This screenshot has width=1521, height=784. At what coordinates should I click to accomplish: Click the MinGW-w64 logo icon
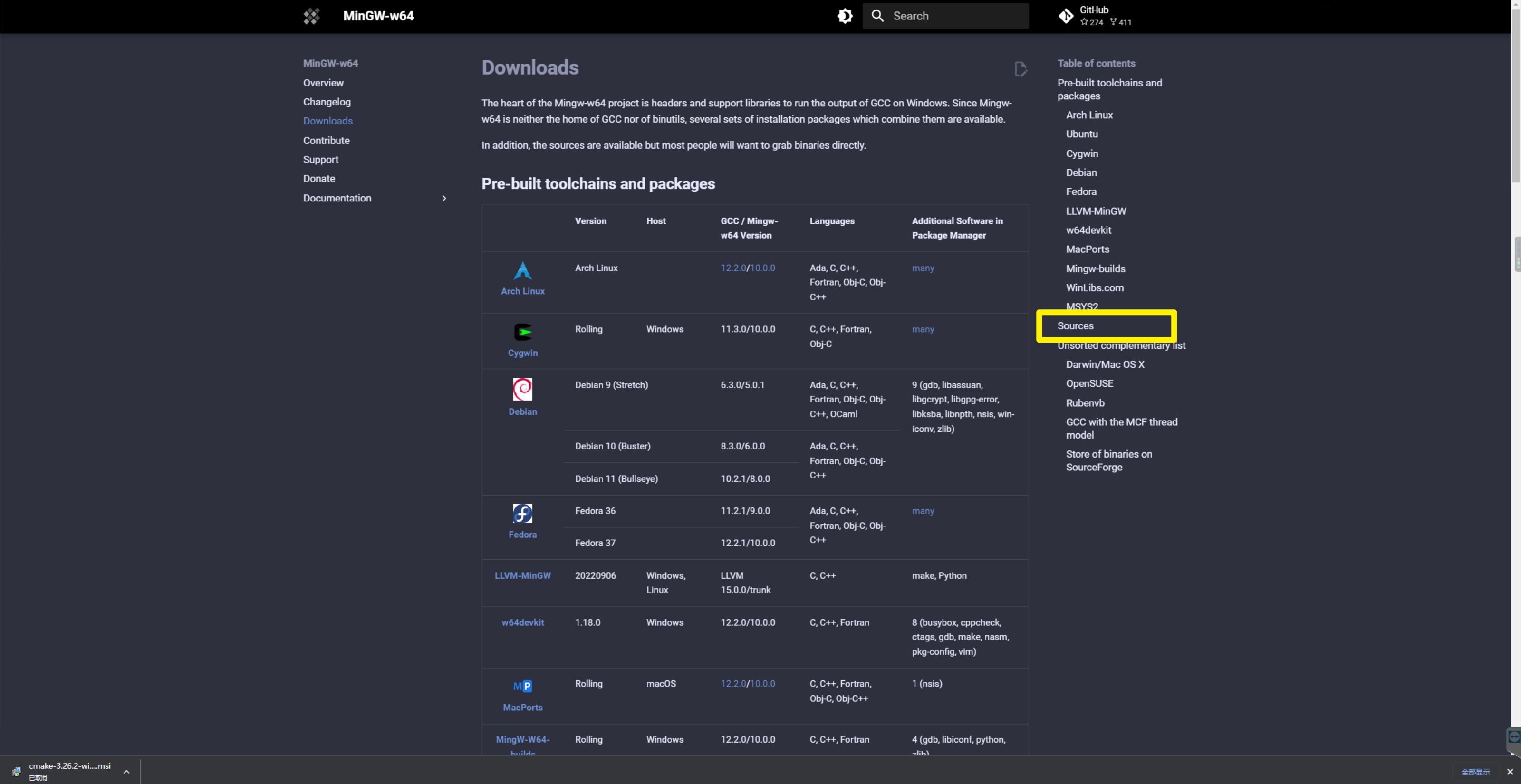(x=312, y=16)
